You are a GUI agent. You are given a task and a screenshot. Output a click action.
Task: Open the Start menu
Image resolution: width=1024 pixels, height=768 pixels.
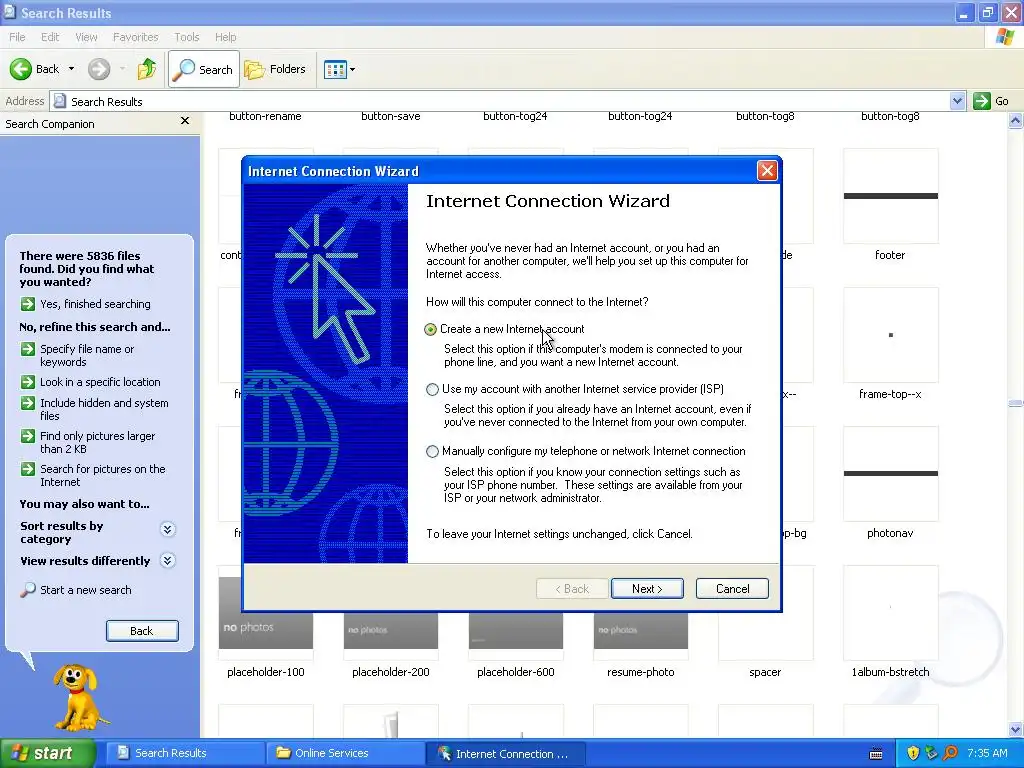point(48,754)
